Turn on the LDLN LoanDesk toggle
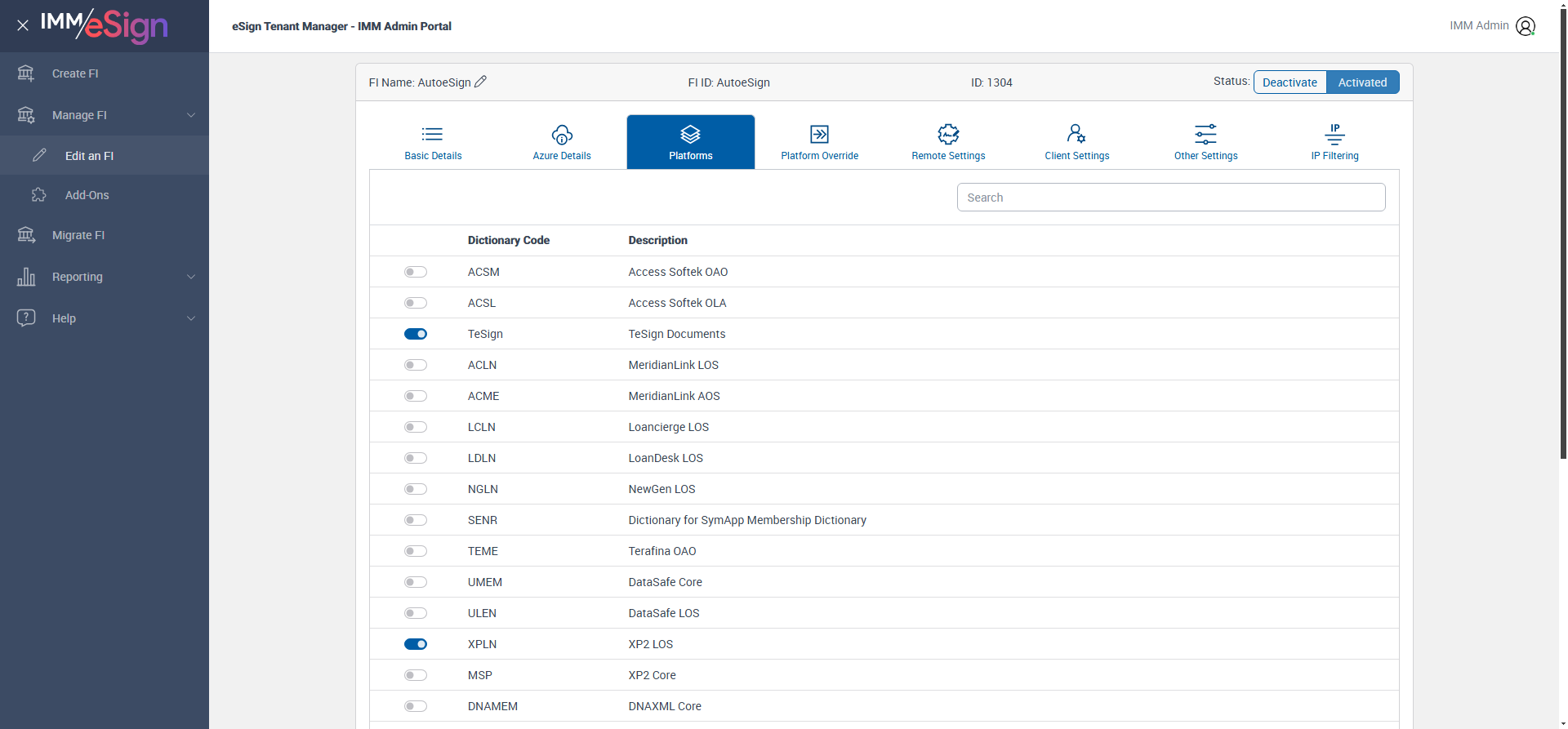 coord(416,458)
